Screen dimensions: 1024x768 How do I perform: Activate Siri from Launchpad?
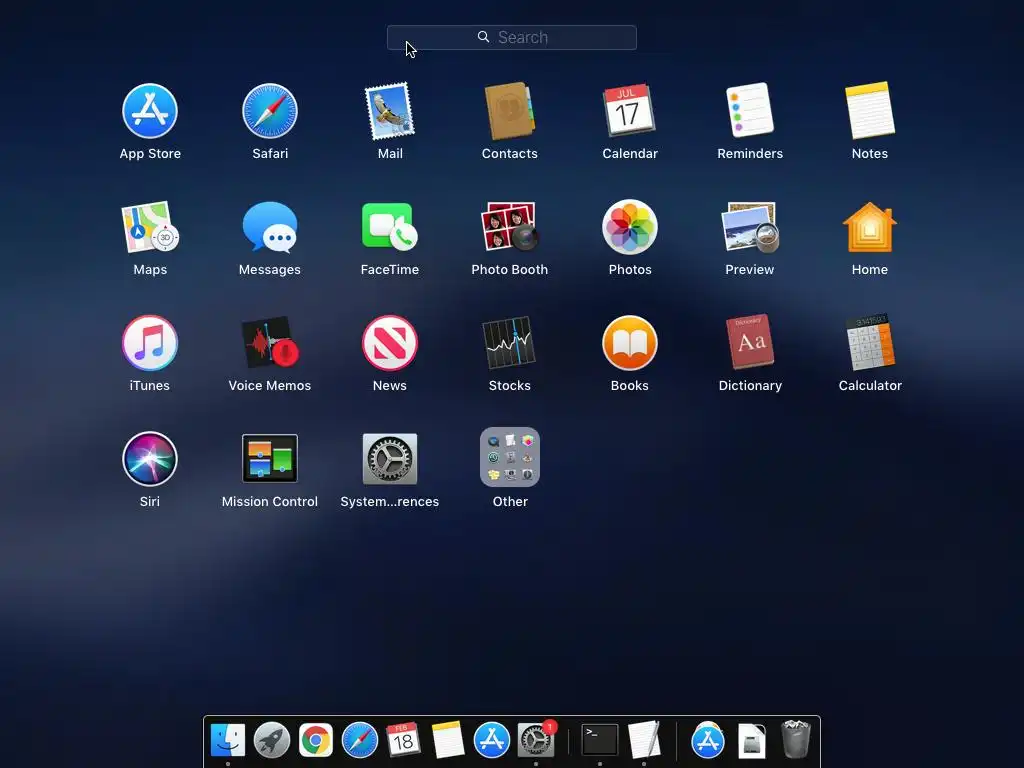[x=150, y=458]
